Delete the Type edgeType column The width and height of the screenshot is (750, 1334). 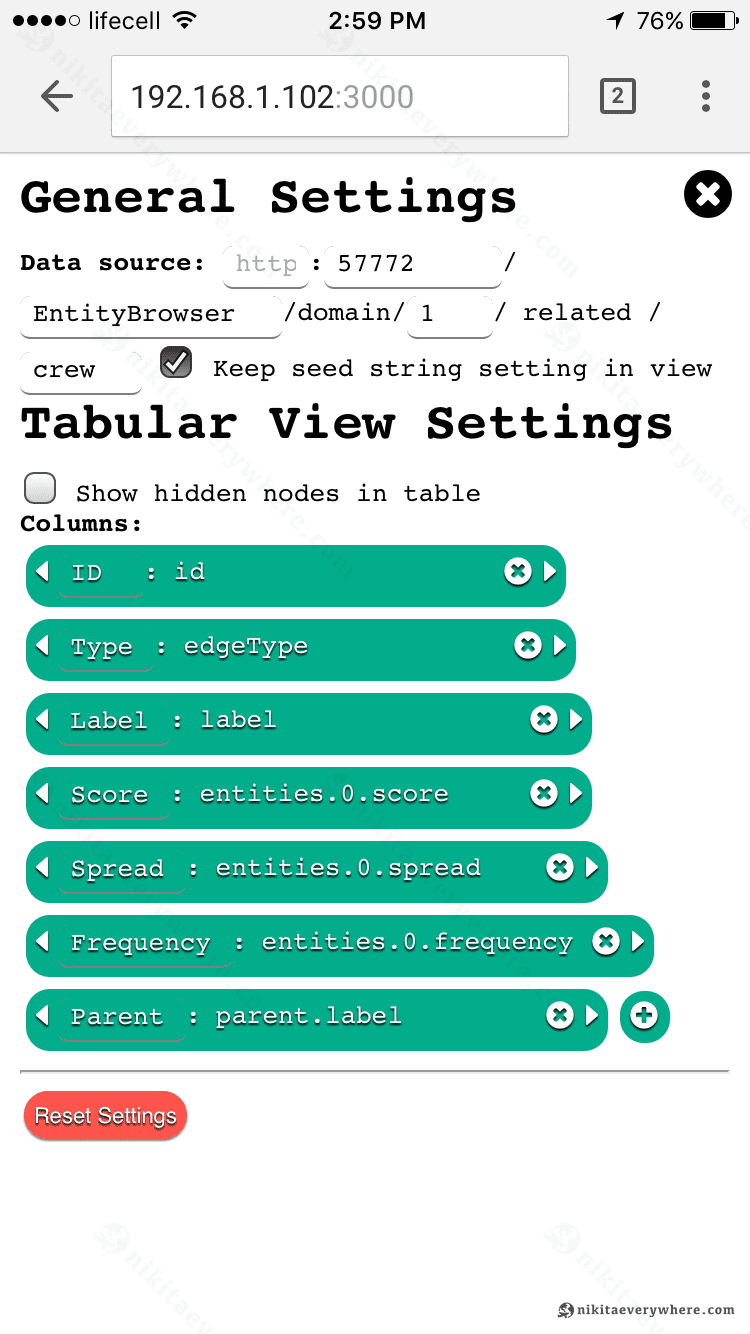pos(528,645)
